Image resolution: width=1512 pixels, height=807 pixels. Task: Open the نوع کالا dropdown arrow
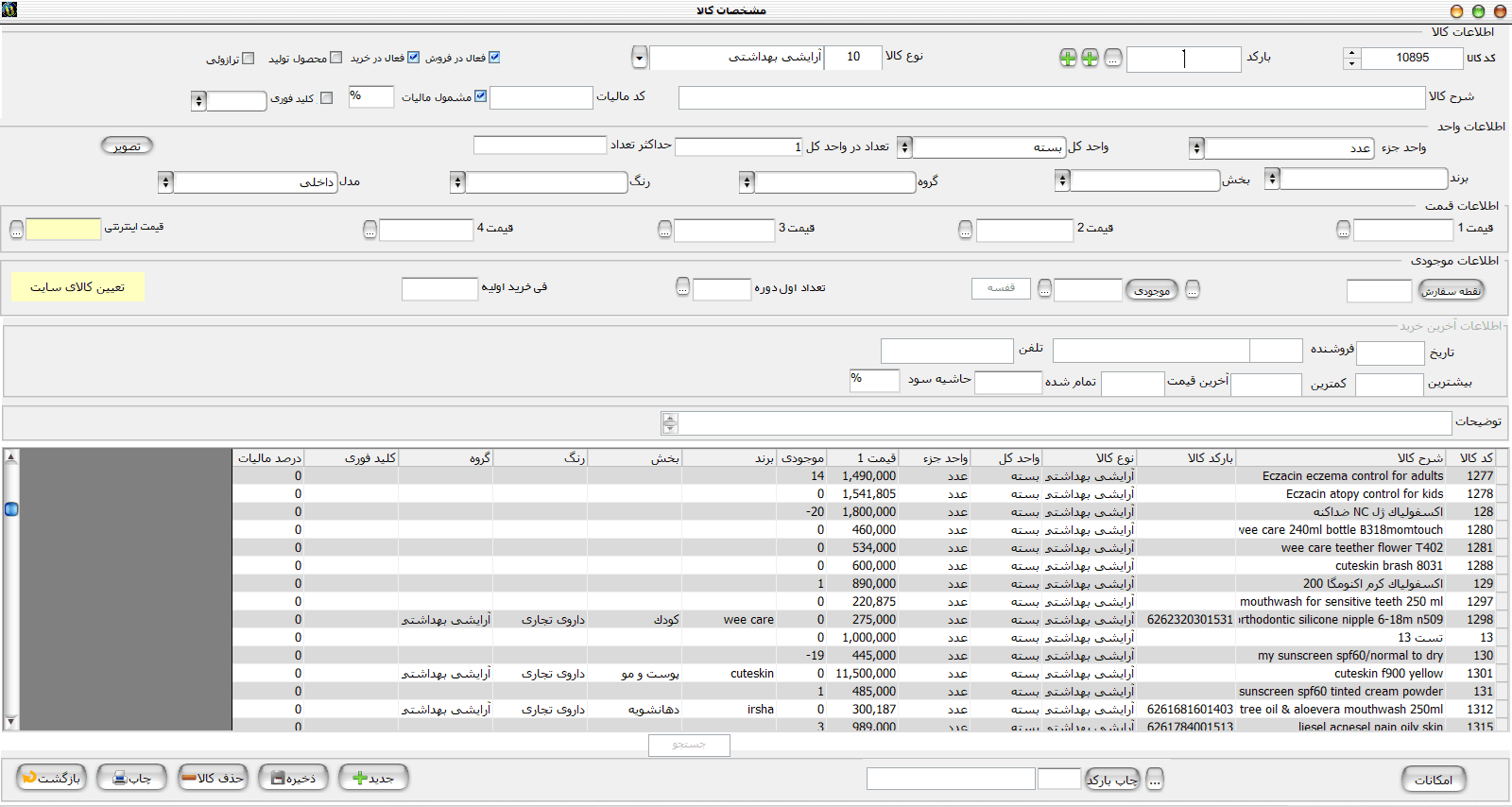point(639,58)
